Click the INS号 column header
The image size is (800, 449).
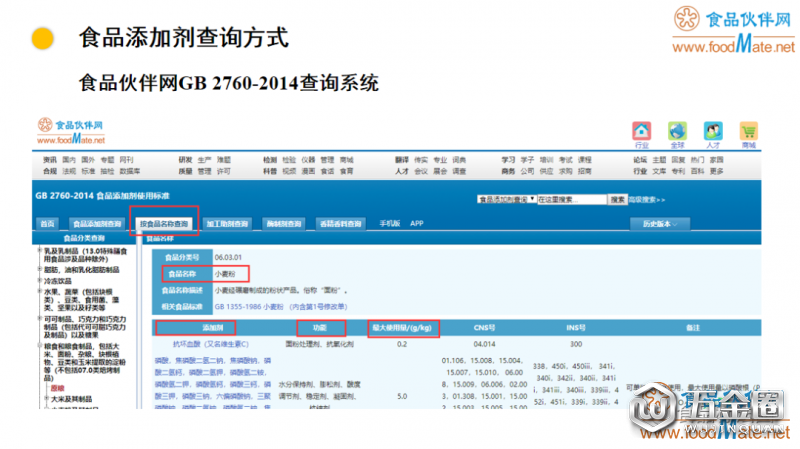click(x=576, y=328)
